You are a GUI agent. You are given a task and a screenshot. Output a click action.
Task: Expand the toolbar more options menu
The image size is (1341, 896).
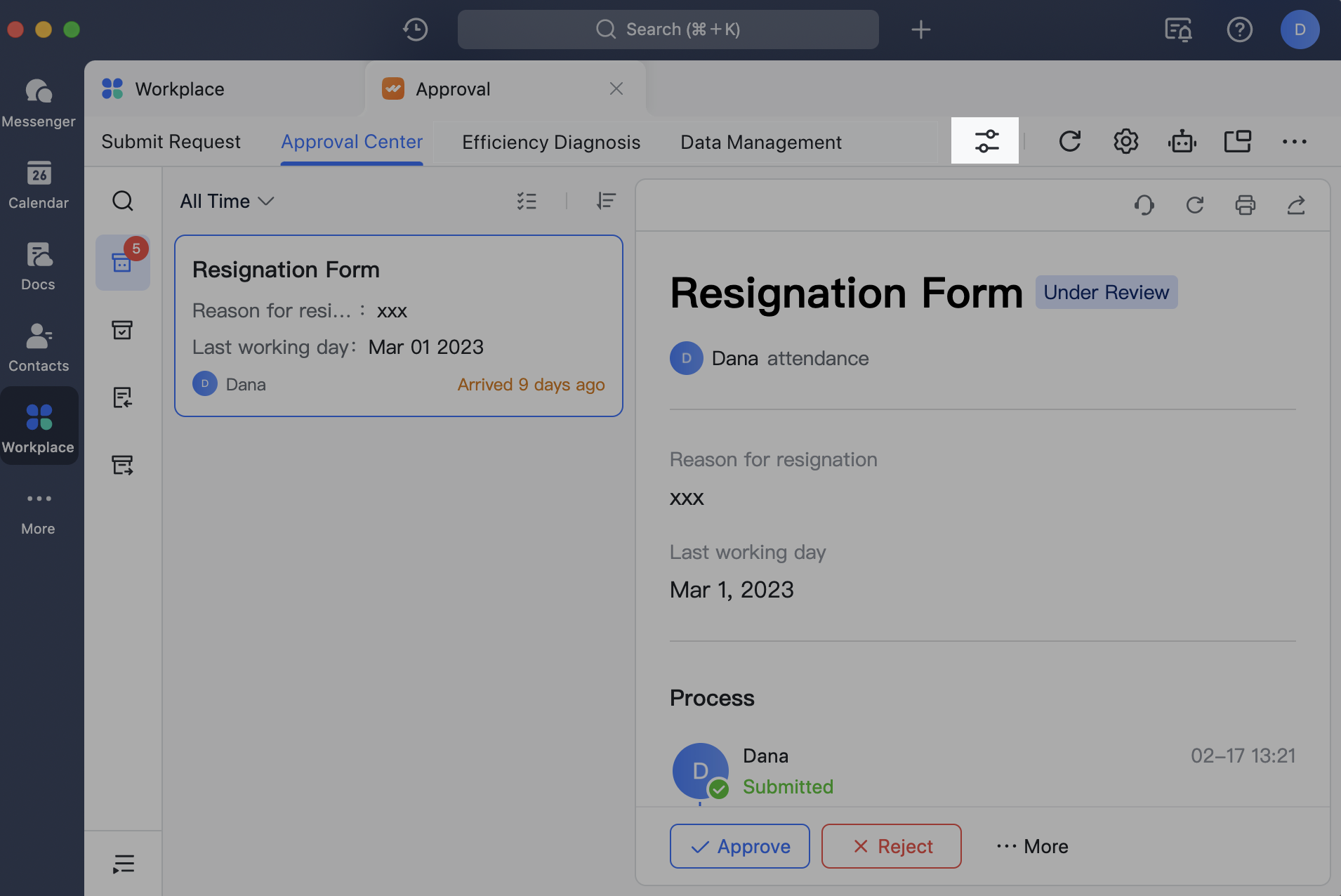coord(1294,141)
